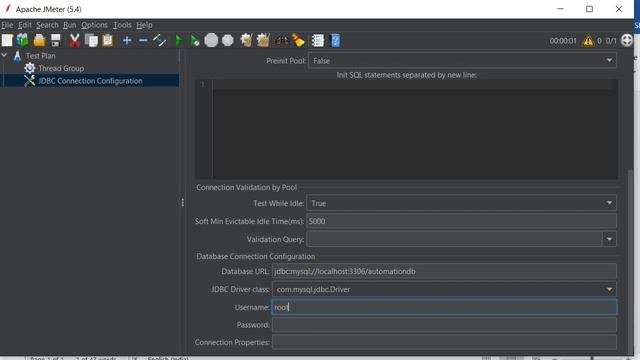Open the Search menu
Image resolution: width=640 pixels, height=360 pixels.
(x=47, y=25)
